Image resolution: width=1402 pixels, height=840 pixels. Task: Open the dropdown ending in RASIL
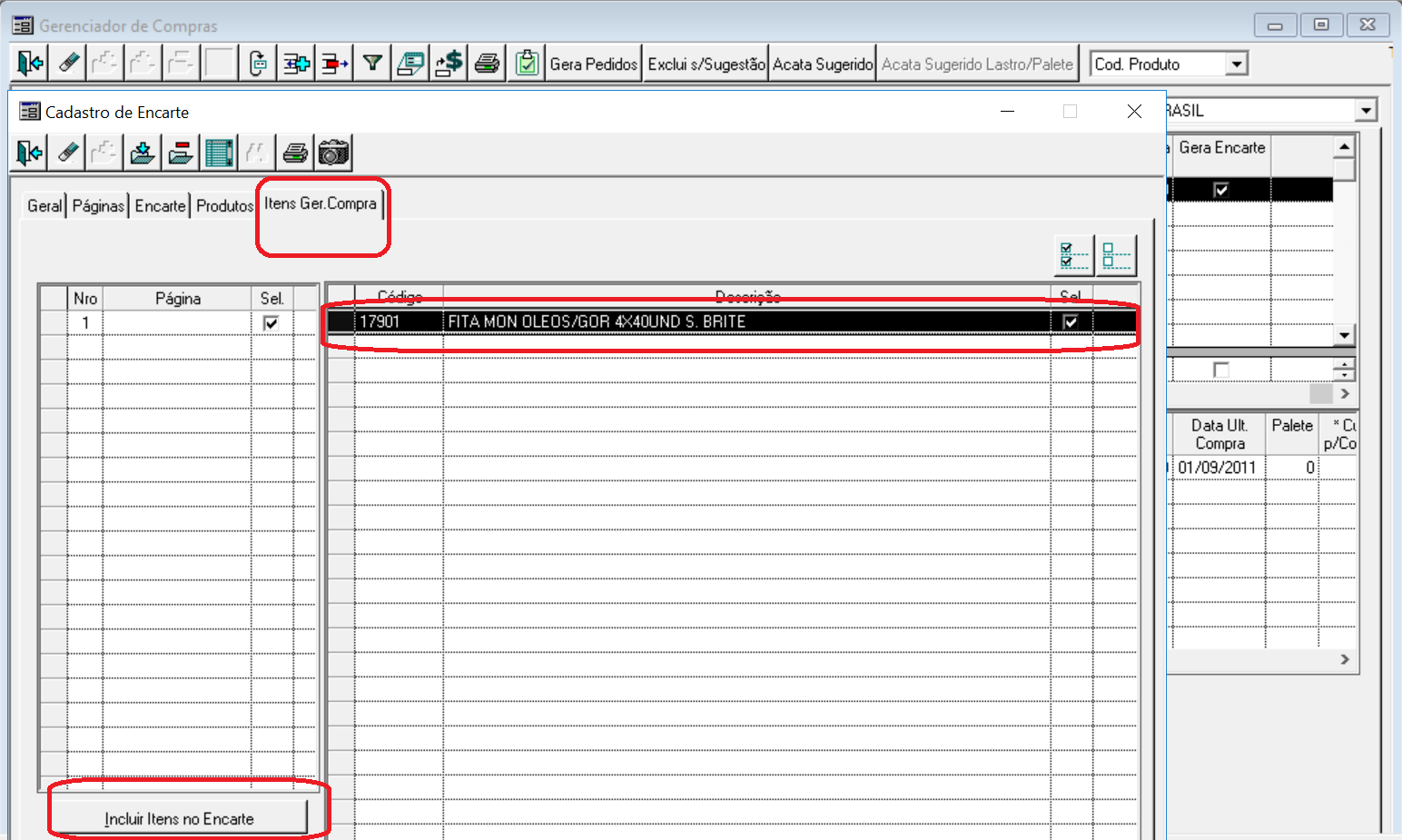1366,111
